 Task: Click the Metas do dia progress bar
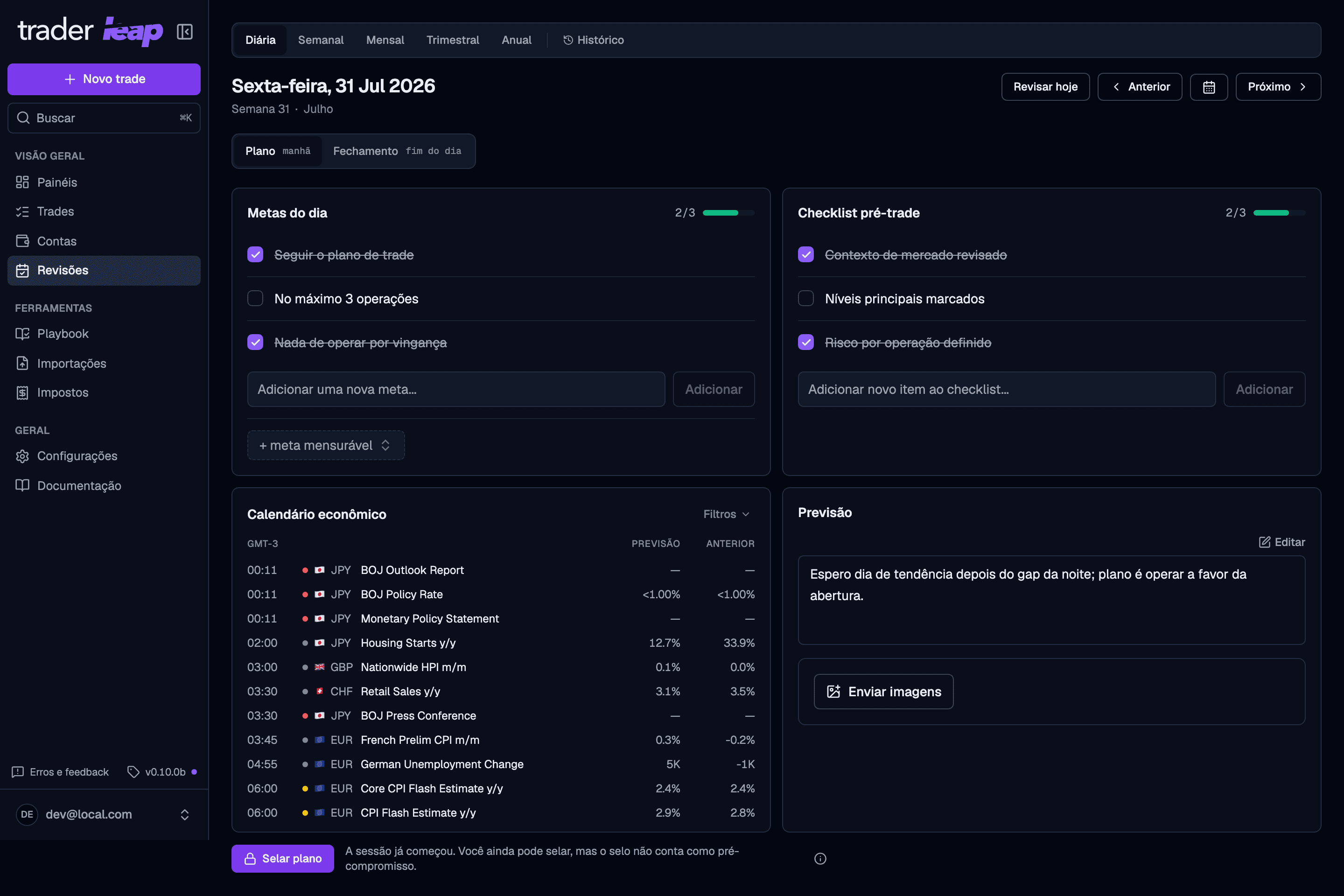pos(728,213)
